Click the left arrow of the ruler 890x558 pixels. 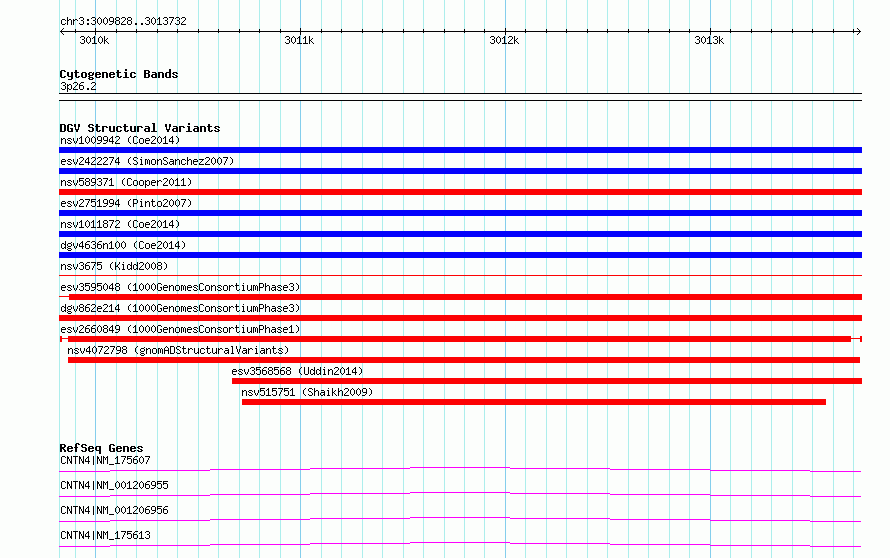62,32
